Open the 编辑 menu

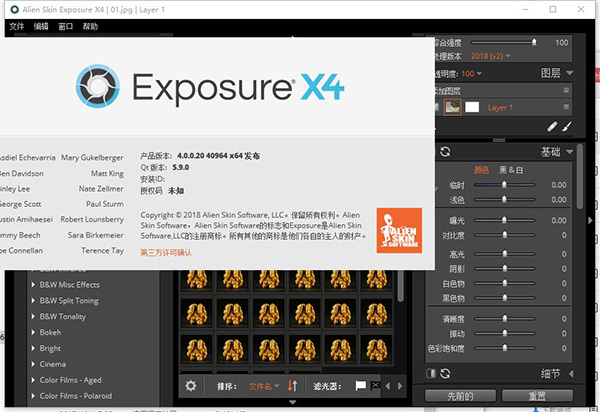coord(41,26)
